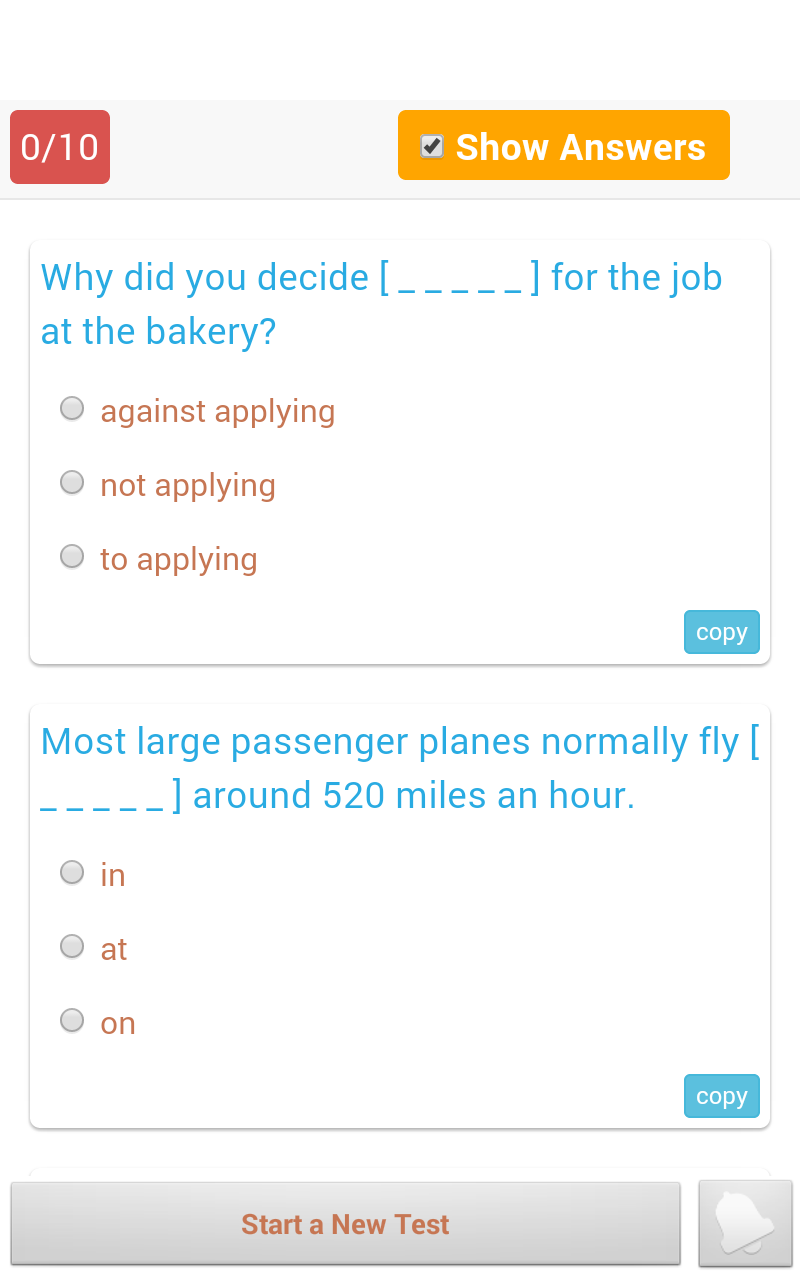Select the 'against applying' radio button
The width and height of the screenshot is (800, 1280).
point(72,409)
